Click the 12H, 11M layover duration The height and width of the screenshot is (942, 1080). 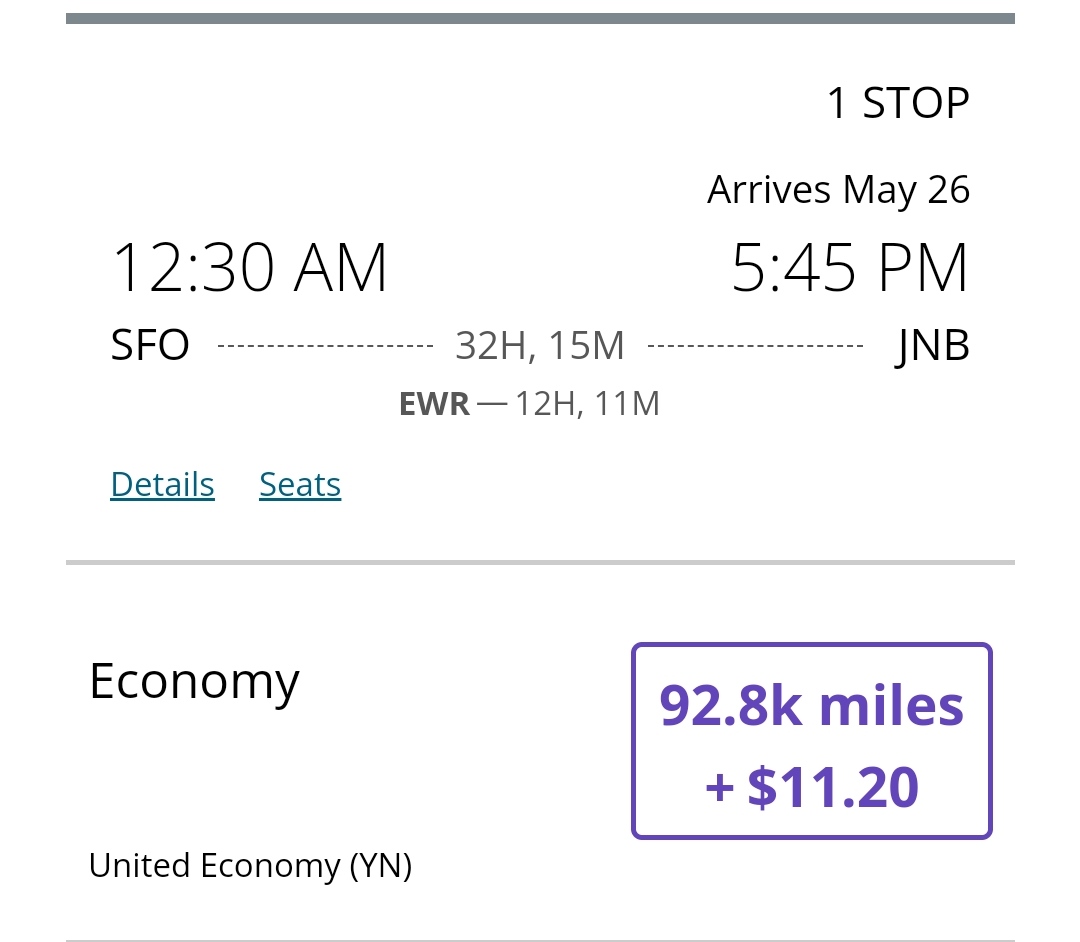coord(587,404)
